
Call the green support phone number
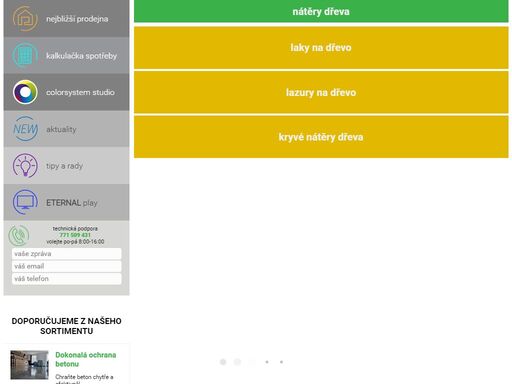[x=75, y=235]
